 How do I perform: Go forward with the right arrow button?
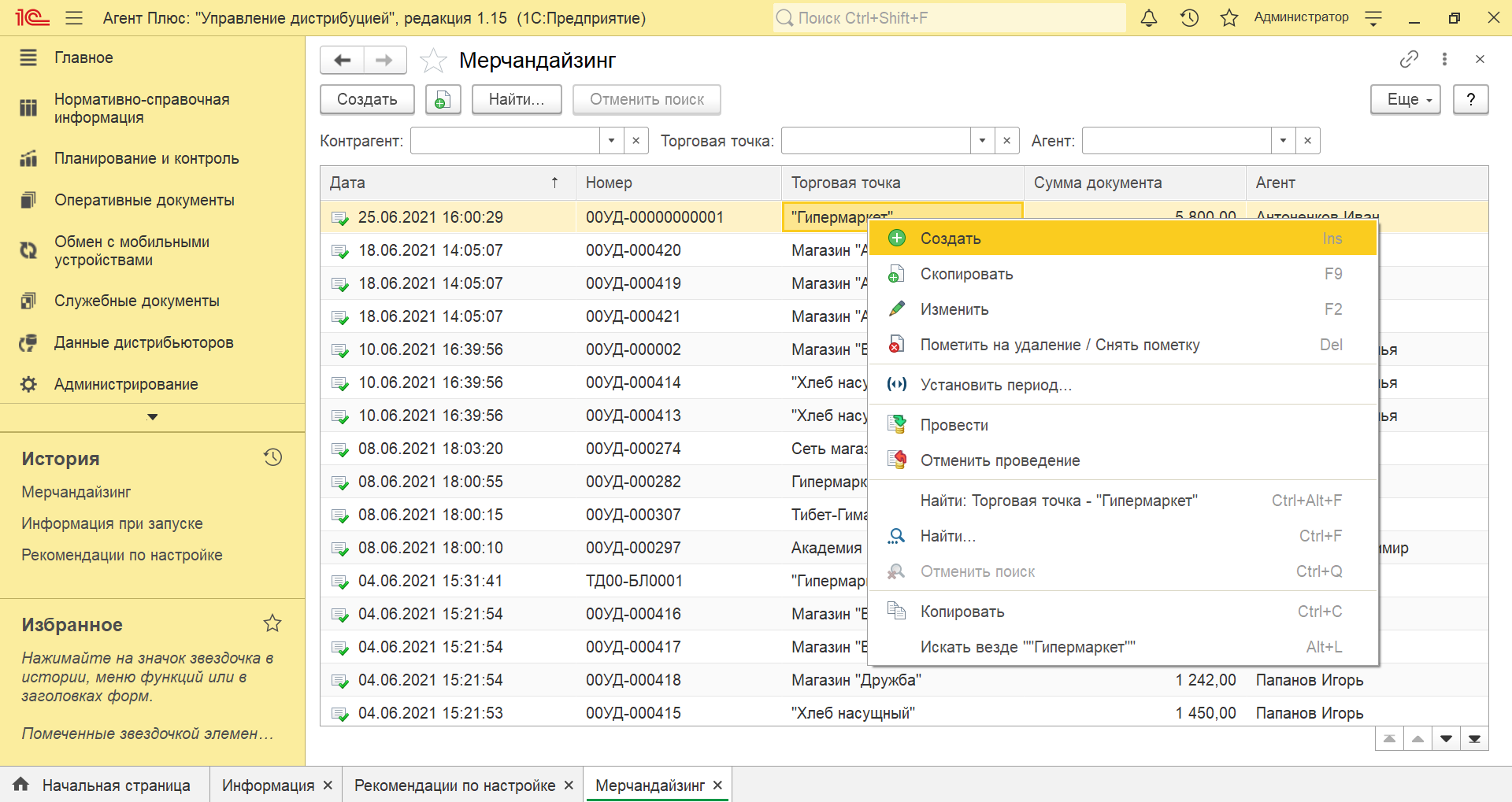384,60
